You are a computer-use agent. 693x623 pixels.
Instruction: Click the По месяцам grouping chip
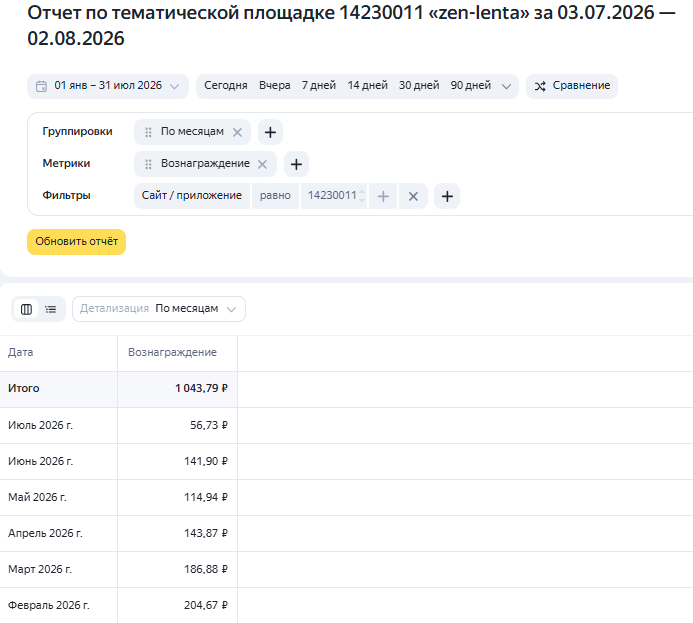(192, 132)
